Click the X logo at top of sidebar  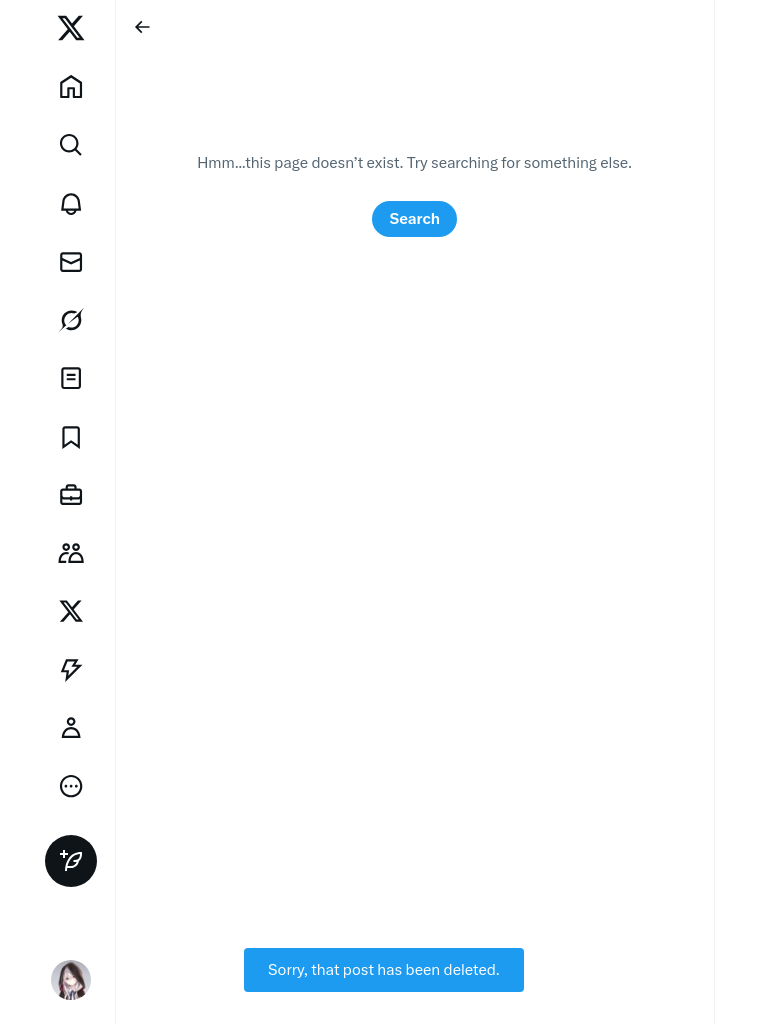(71, 28)
